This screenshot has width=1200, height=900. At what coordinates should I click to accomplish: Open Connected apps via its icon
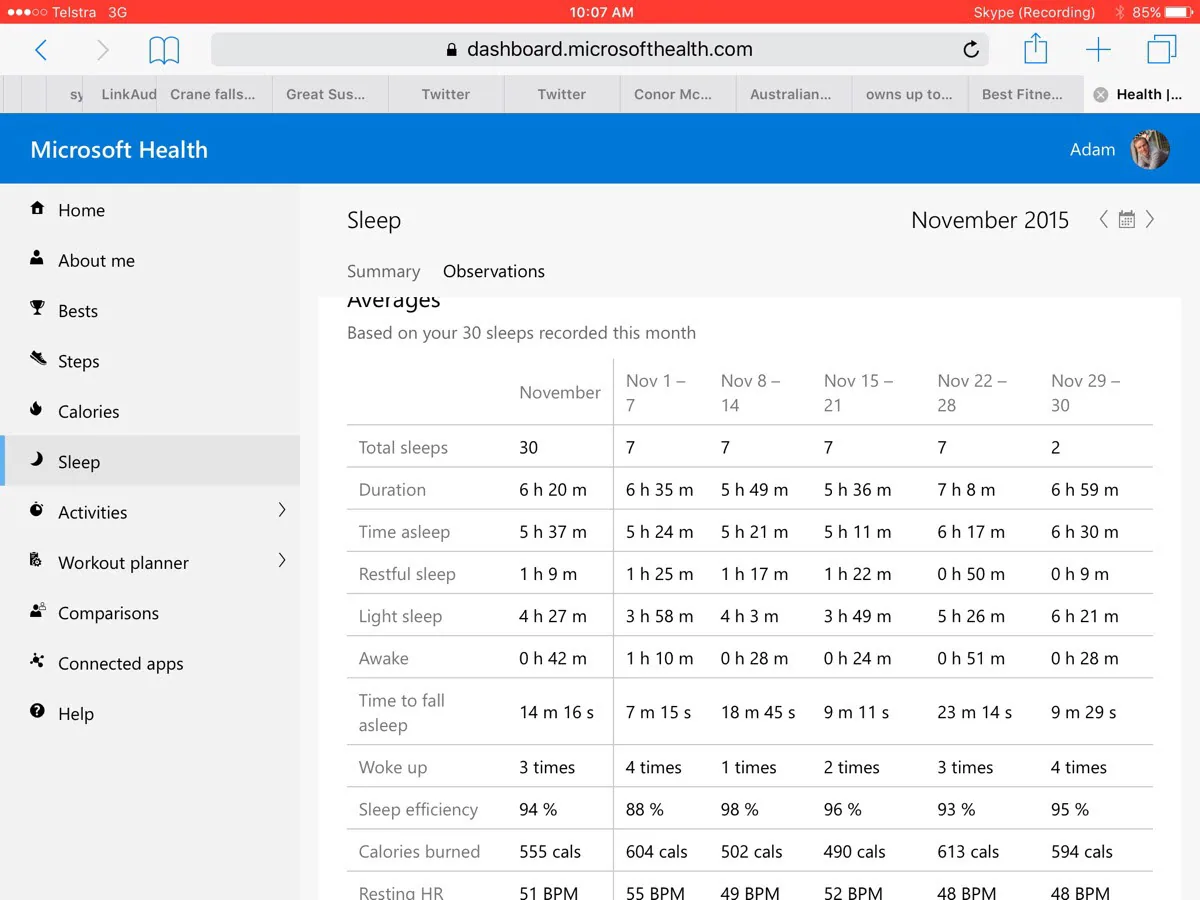(x=38, y=661)
